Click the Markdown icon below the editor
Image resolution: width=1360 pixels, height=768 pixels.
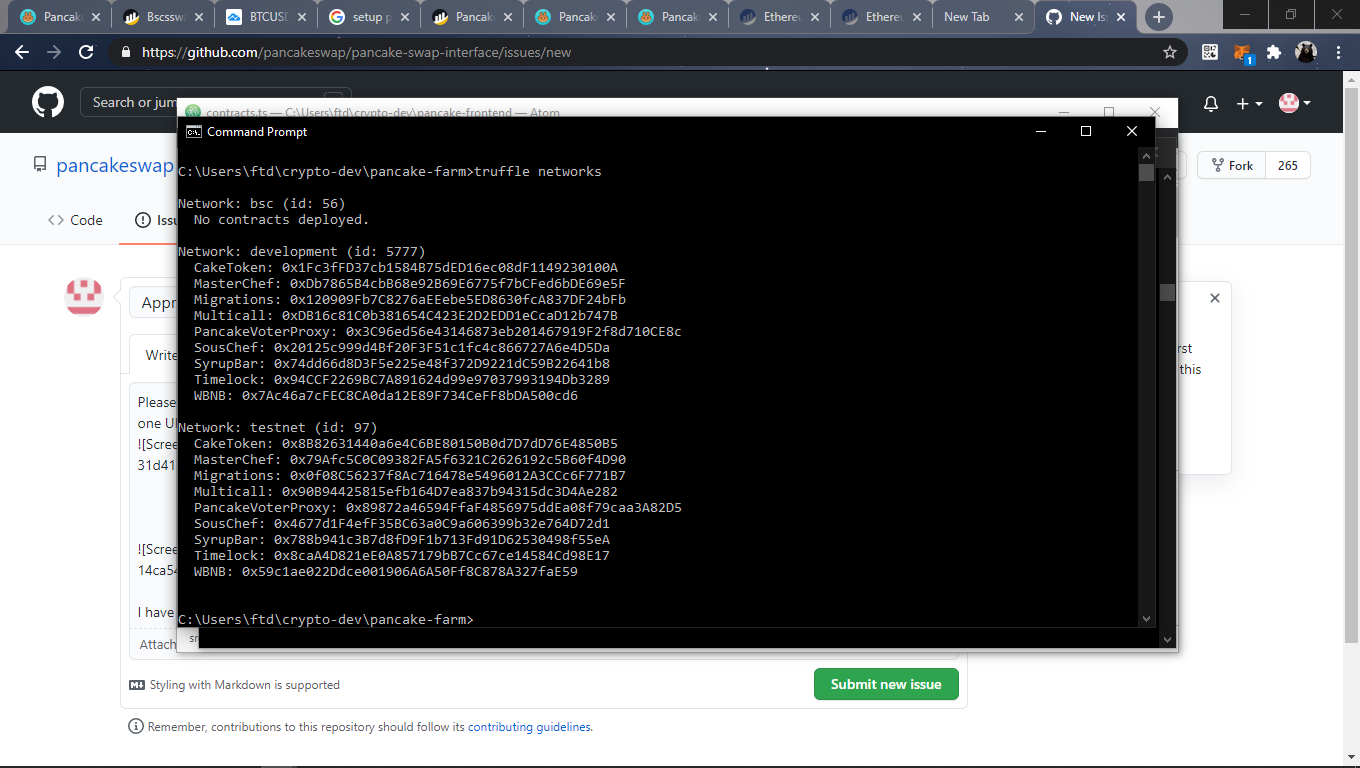point(137,685)
